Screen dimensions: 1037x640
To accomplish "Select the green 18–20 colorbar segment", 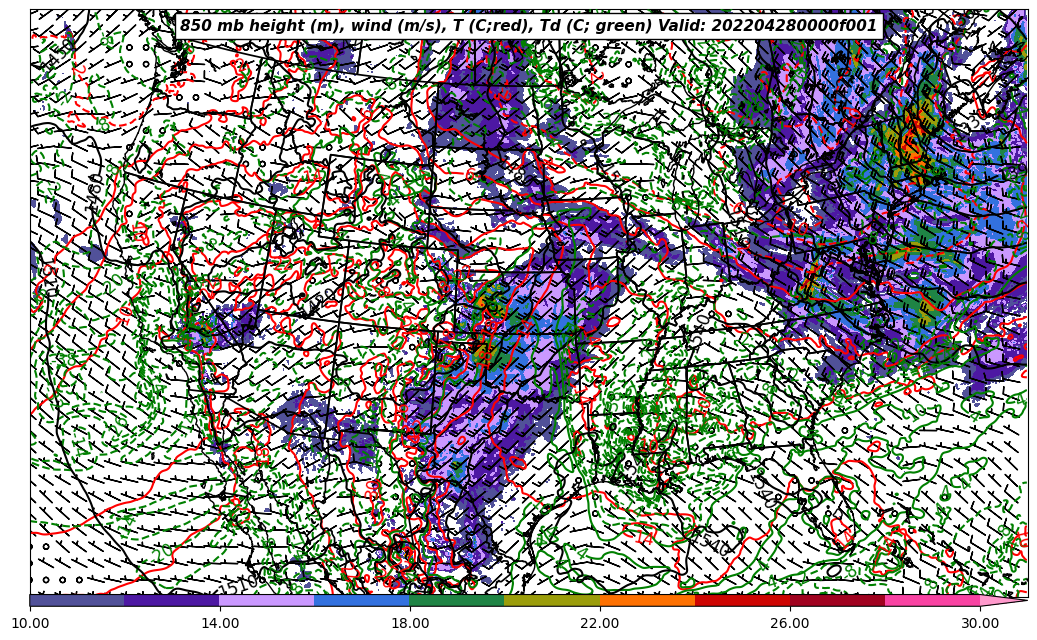I will [457, 600].
